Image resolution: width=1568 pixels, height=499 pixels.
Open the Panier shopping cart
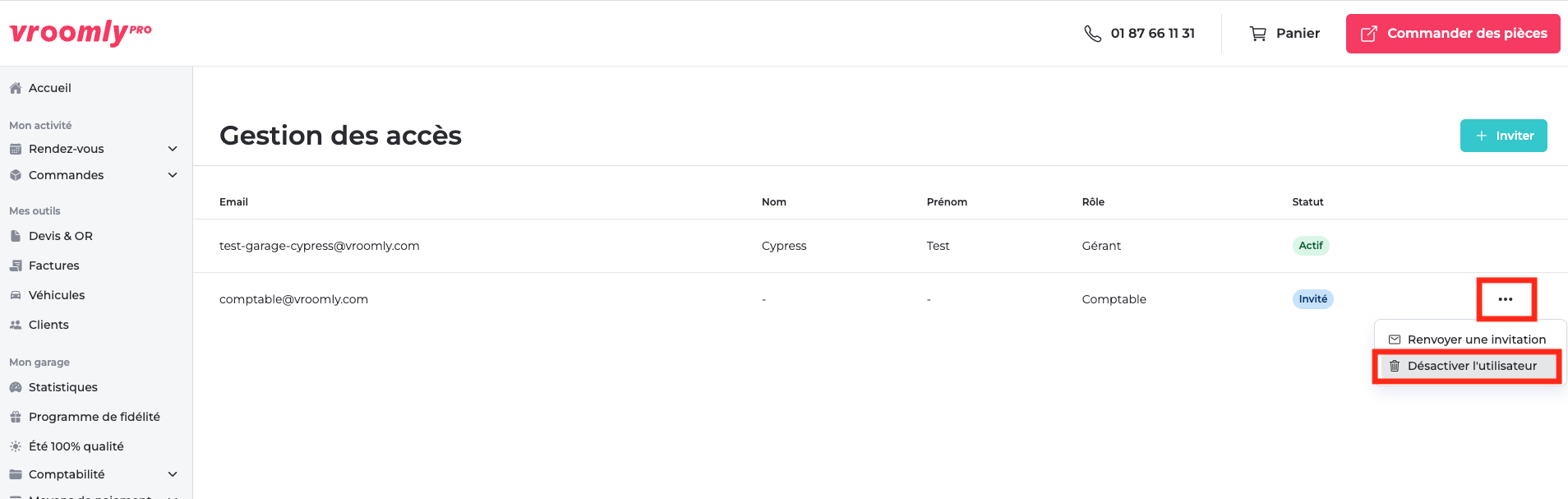(x=1284, y=34)
